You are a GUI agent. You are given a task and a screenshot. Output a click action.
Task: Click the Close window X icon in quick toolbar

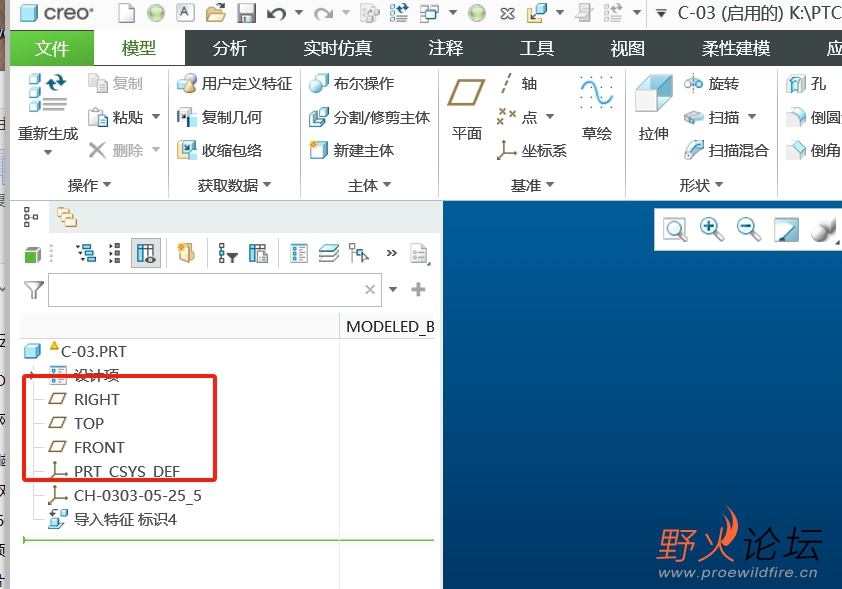[507, 13]
